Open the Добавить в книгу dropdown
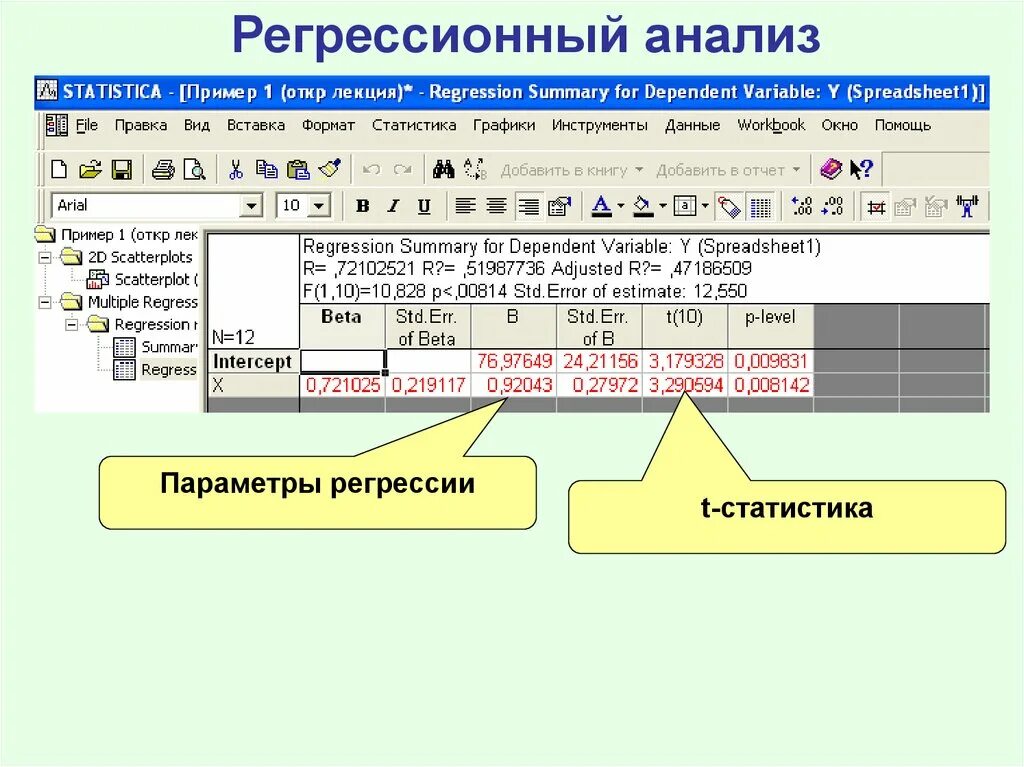1024x767 pixels. point(639,170)
